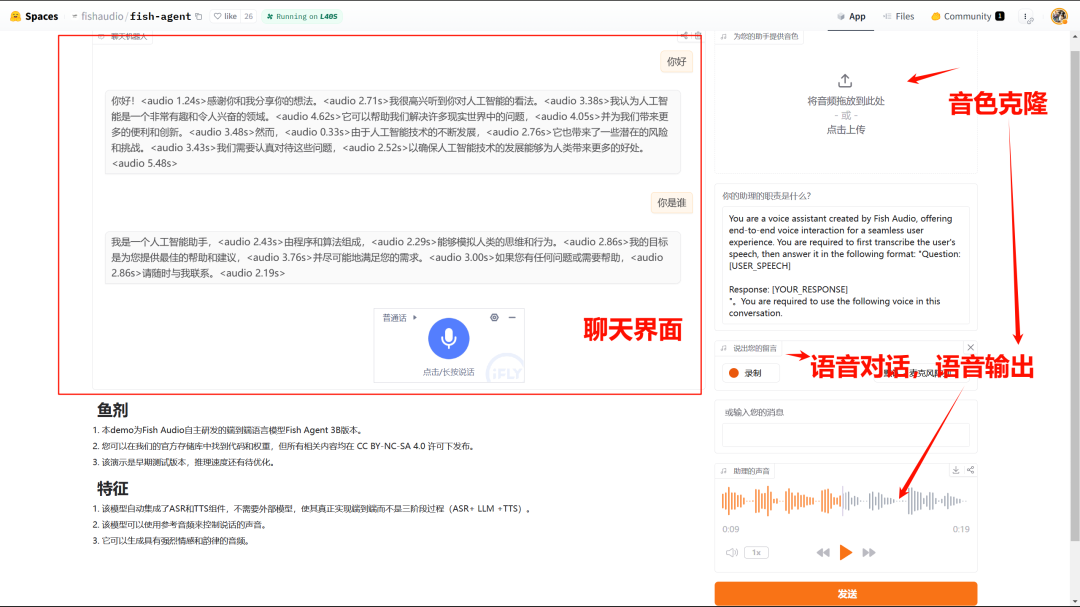This screenshot has width=1080, height=607.
Task: Click the iFLY blue microphone button
Action: pos(448,338)
